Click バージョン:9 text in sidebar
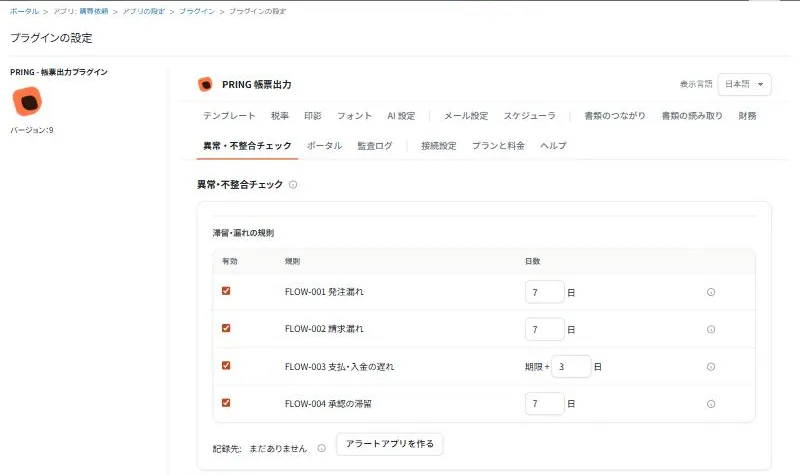This screenshot has width=800, height=475. 32,130
